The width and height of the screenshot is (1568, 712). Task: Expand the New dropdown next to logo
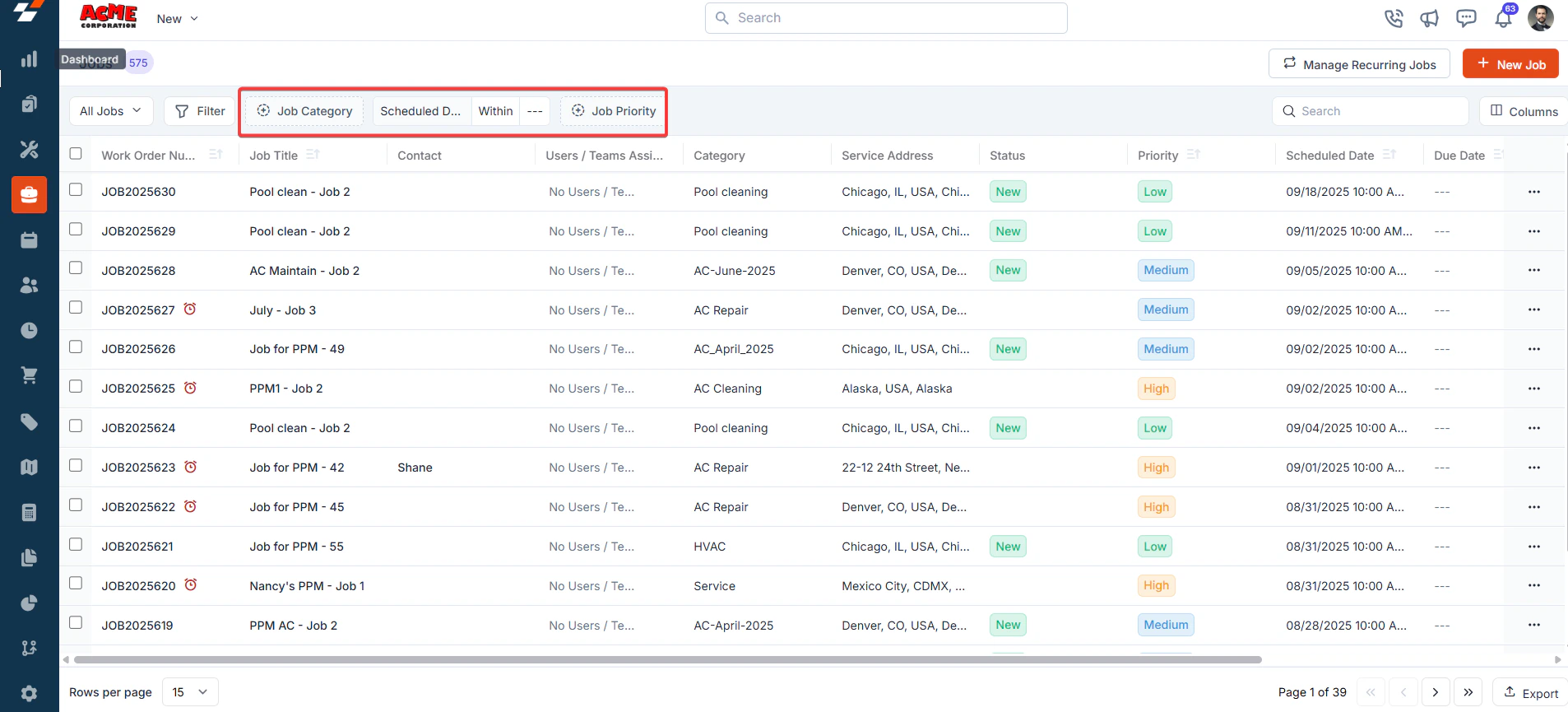pyautogui.click(x=177, y=19)
